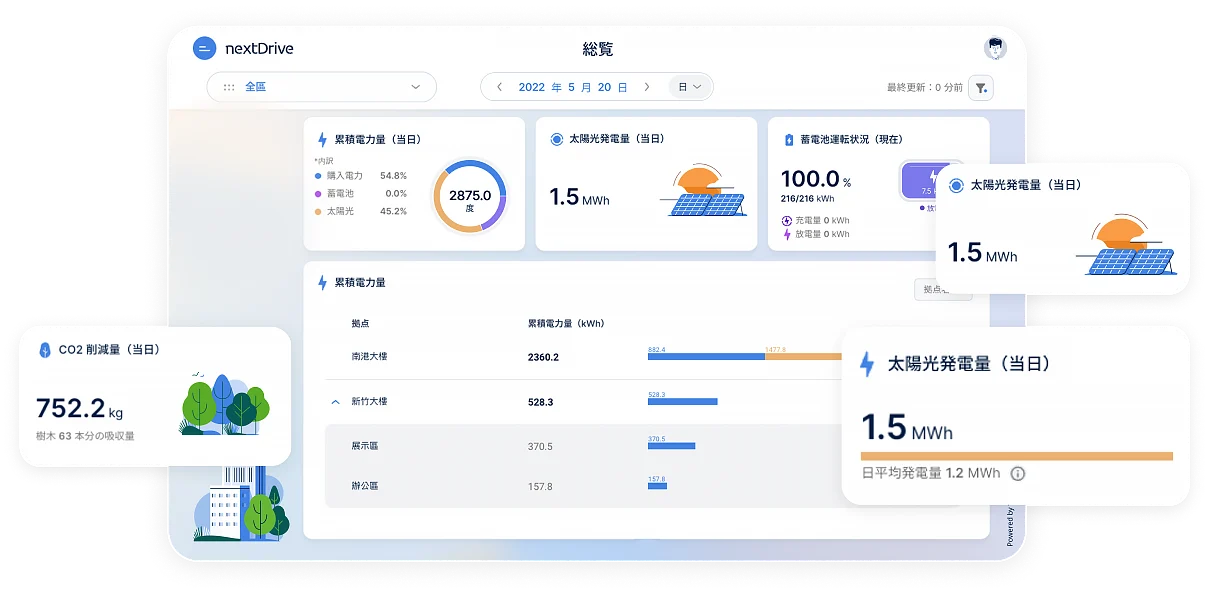Go to next day with right arrow
Screen dimensions: 1209x595
pyautogui.click(x=647, y=87)
